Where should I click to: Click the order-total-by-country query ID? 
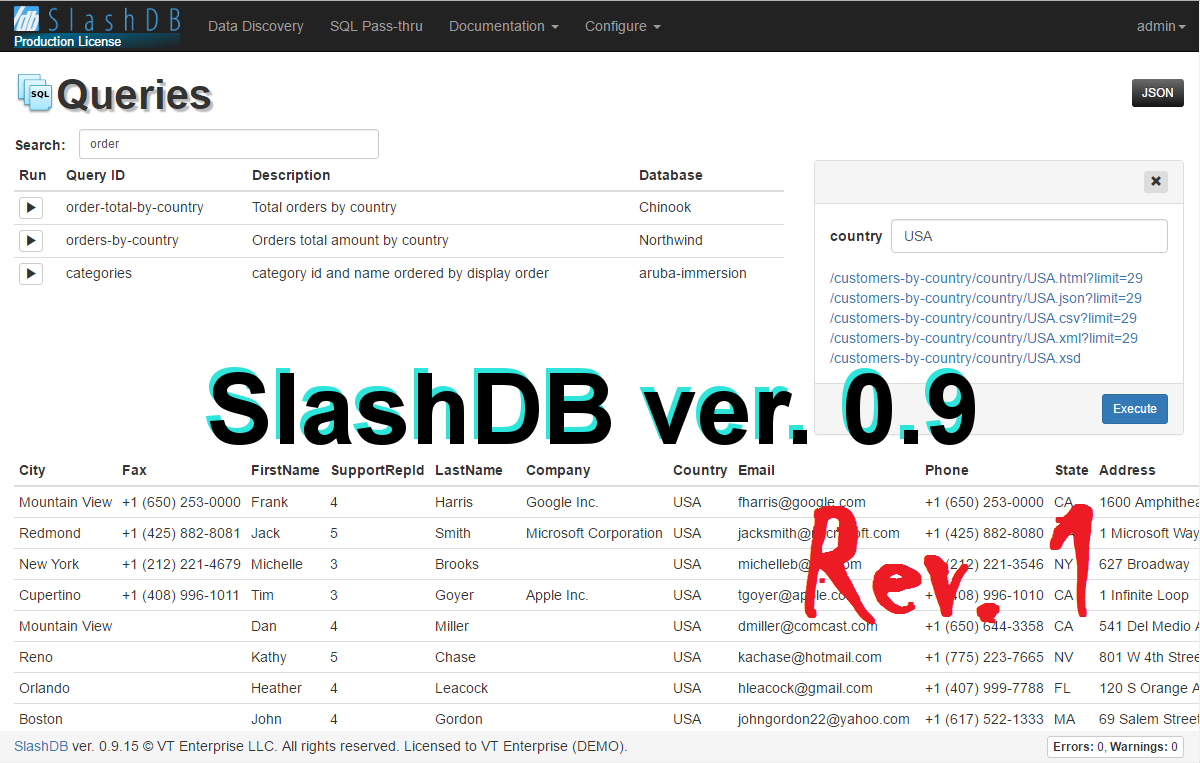[x=135, y=208]
